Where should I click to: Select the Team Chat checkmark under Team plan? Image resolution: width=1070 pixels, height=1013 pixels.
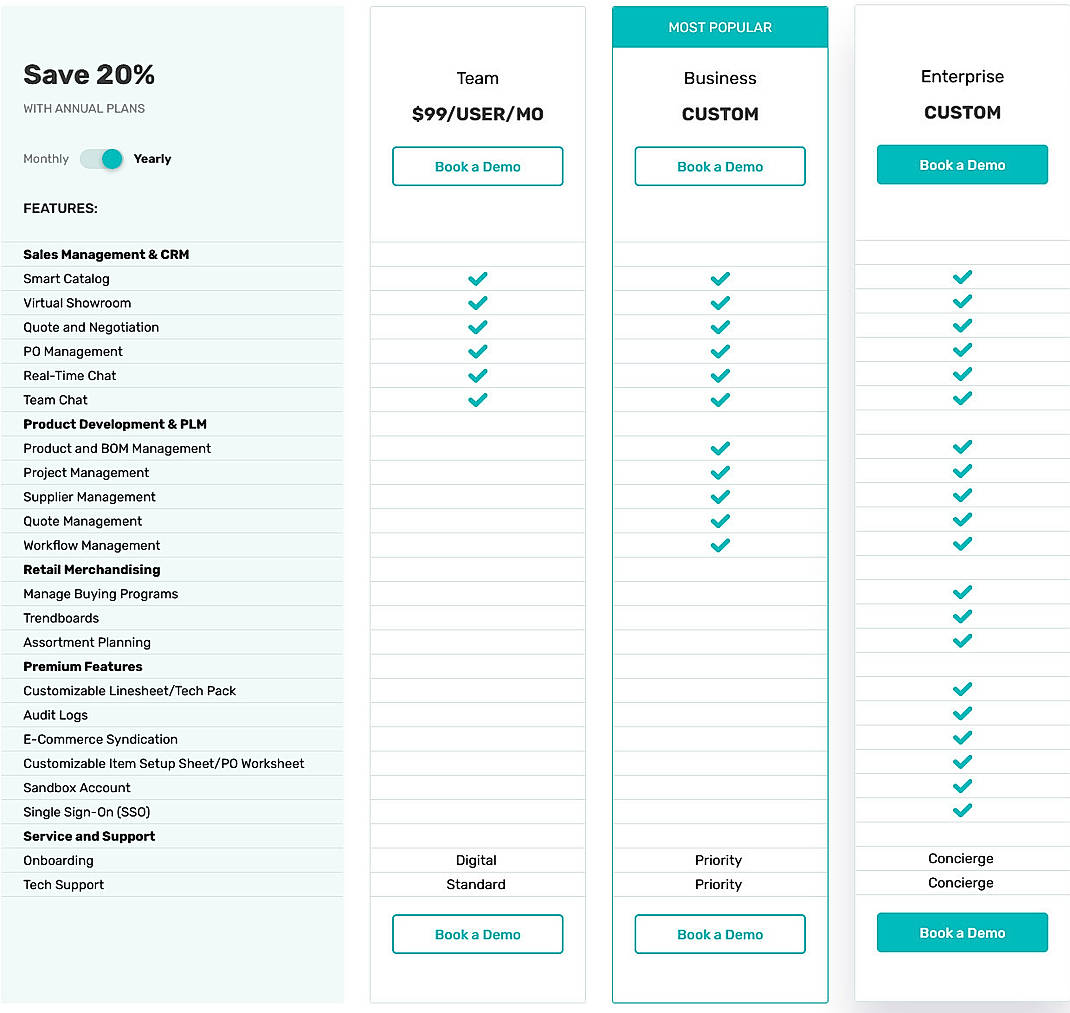tap(477, 399)
